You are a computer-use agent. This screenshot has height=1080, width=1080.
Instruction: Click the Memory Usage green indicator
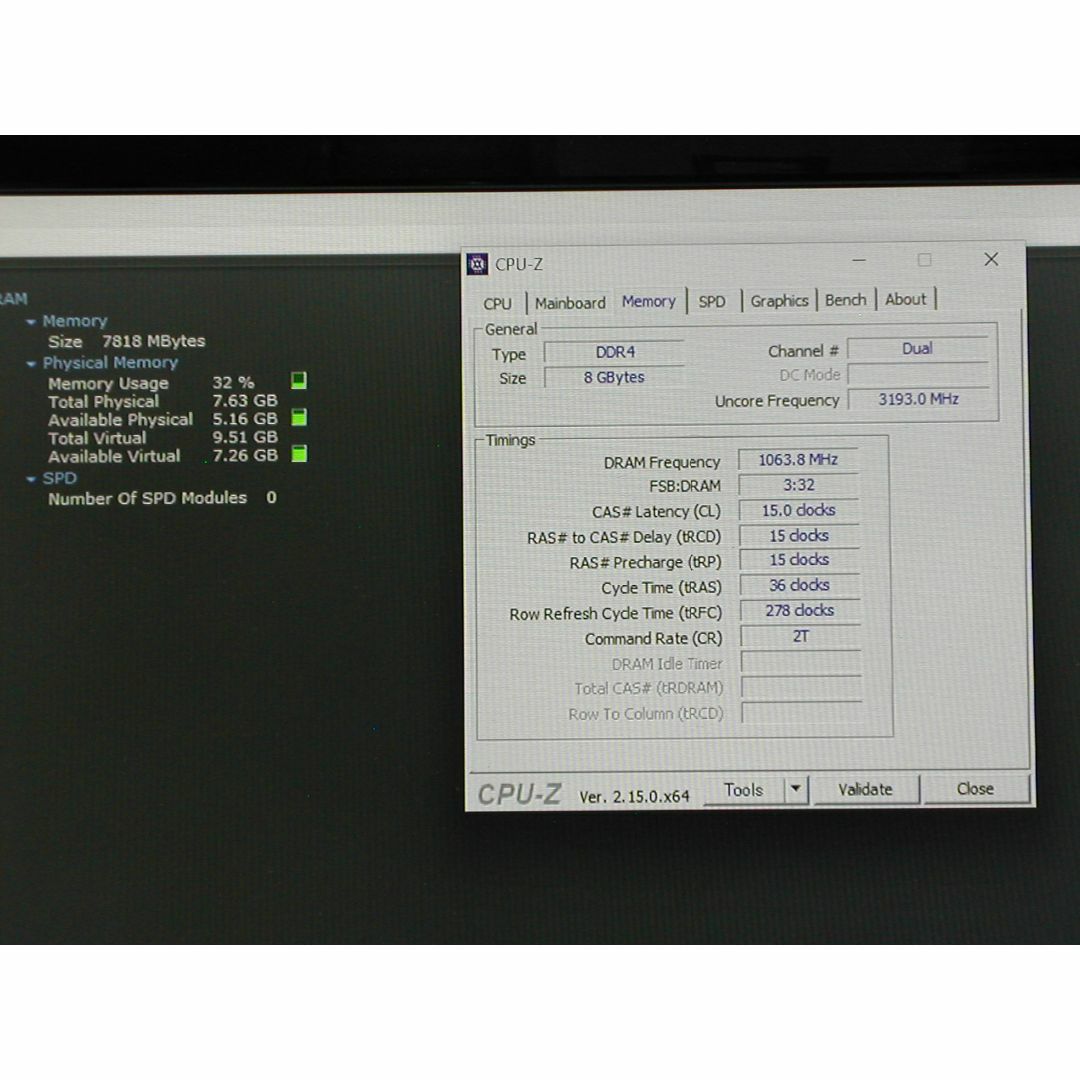coord(299,380)
